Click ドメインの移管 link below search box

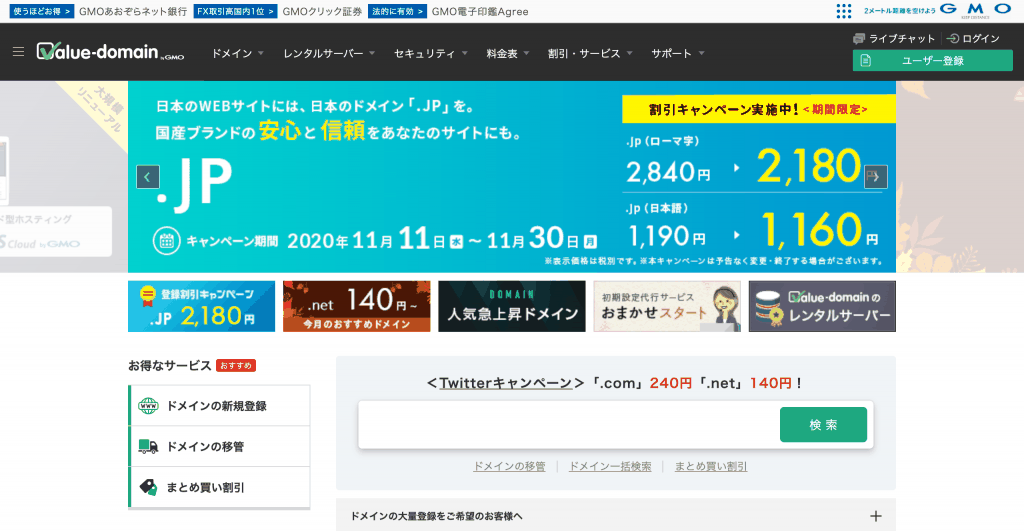(509, 466)
